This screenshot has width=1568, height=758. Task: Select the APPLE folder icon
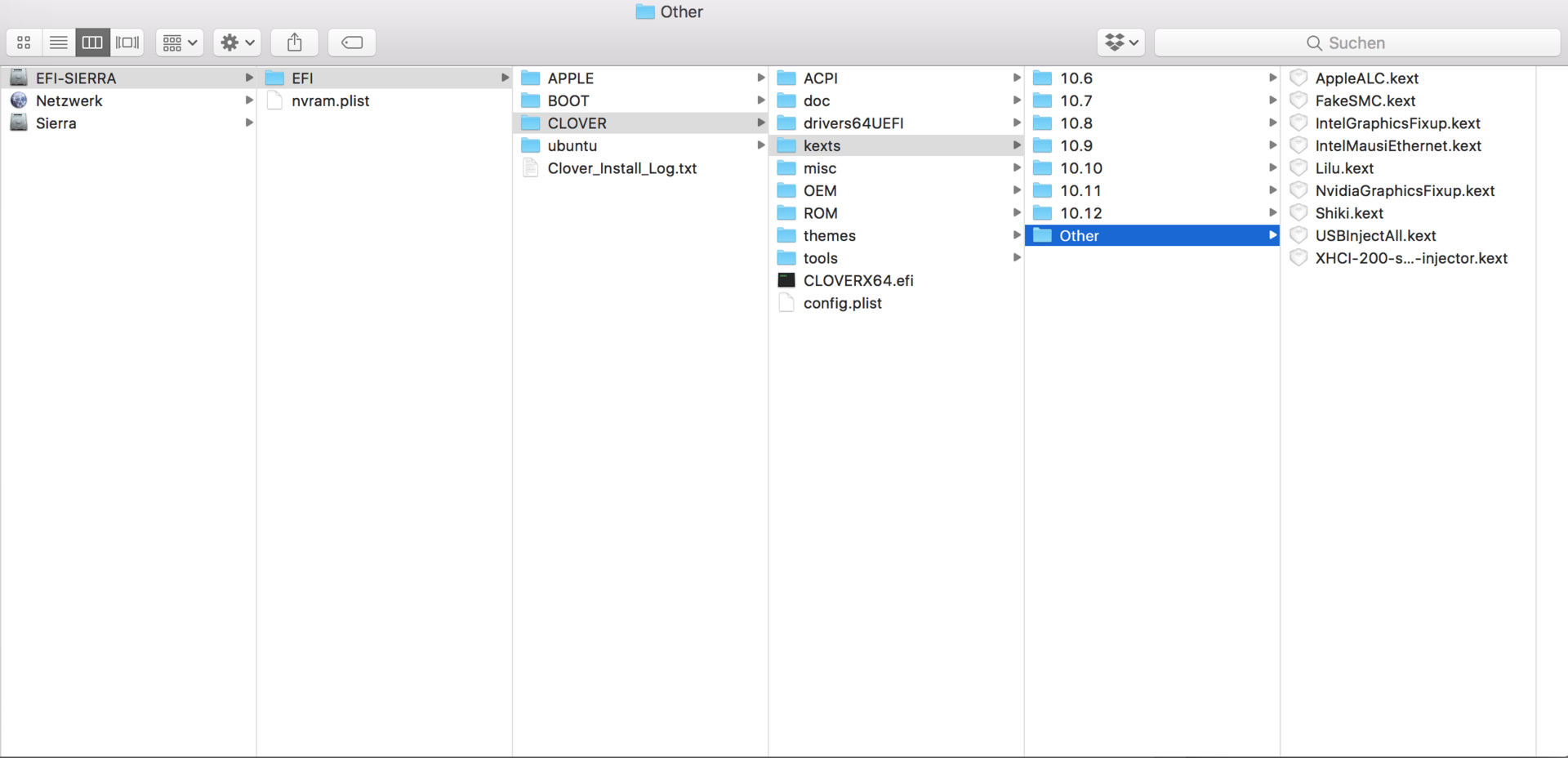tap(531, 78)
